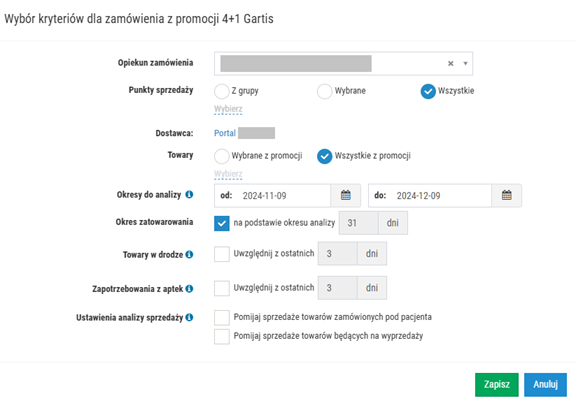Viewport: 576px width, 403px height.
Task: Click info icon next to Okresy do analizy
Action: coord(189,194)
